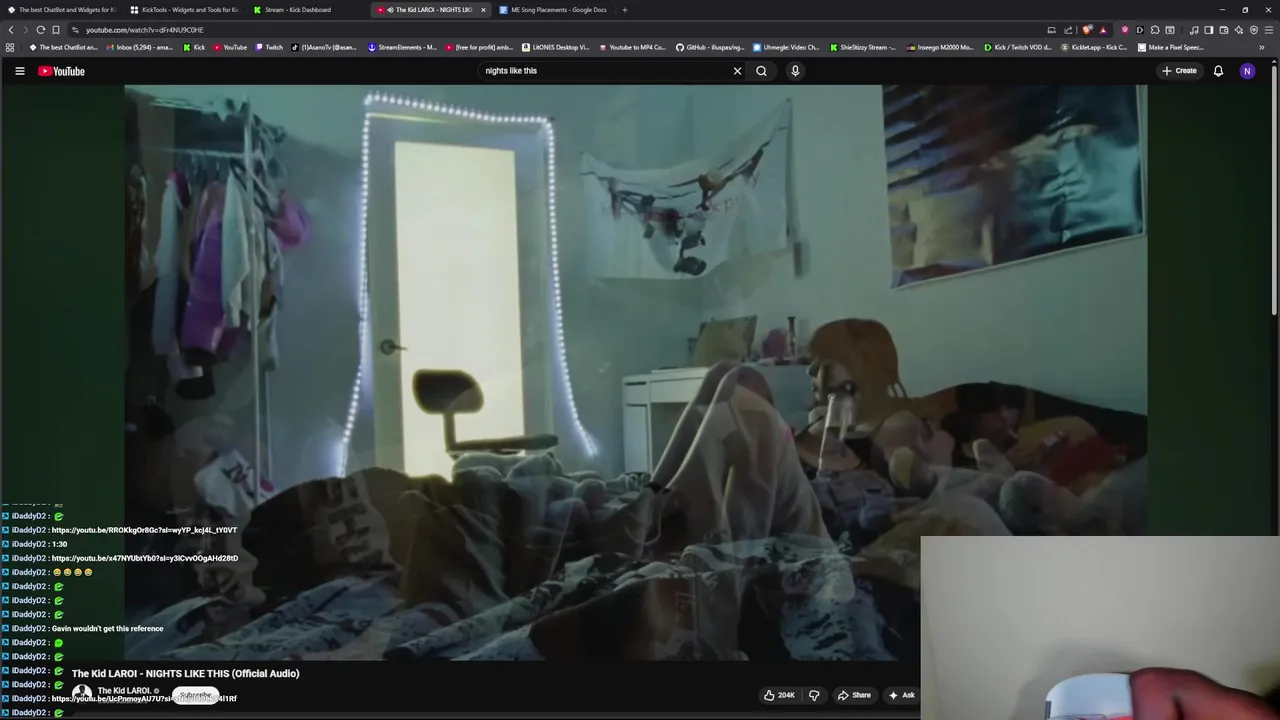This screenshot has width=1280, height=720.
Task: Click the Ask button under video
Action: tap(902, 695)
